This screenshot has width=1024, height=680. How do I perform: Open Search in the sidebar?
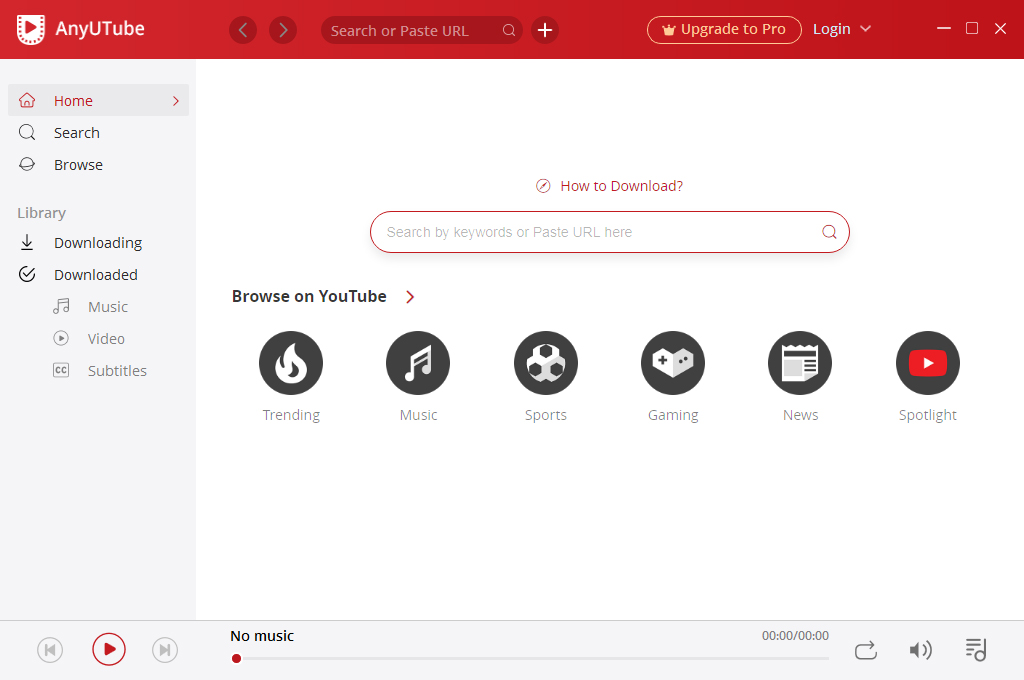click(x=99, y=133)
